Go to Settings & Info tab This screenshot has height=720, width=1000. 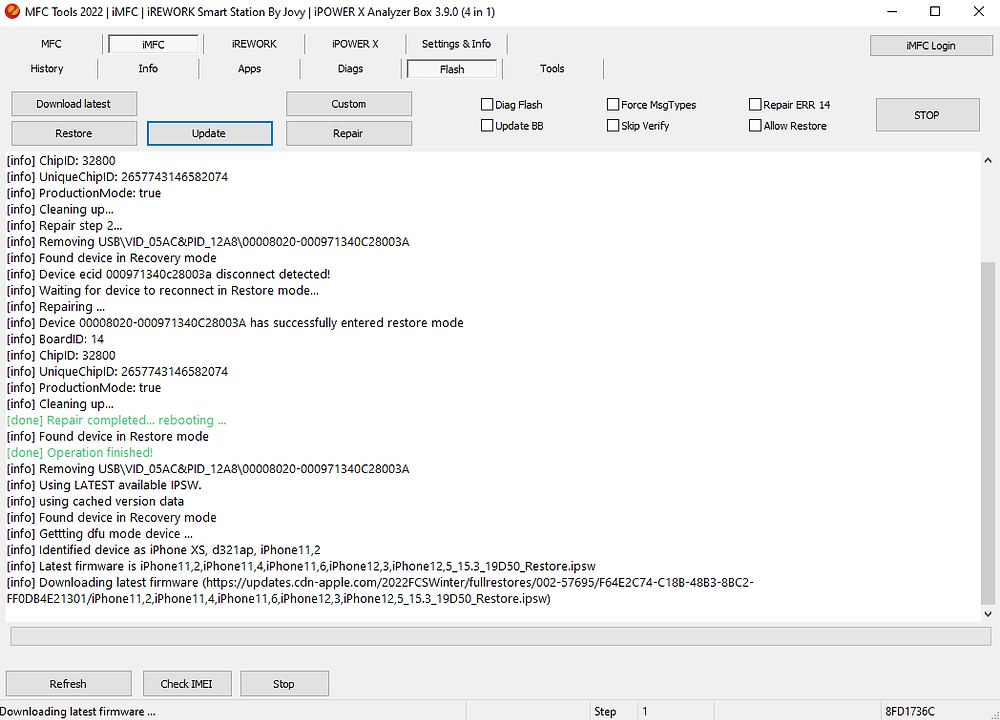[456, 44]
